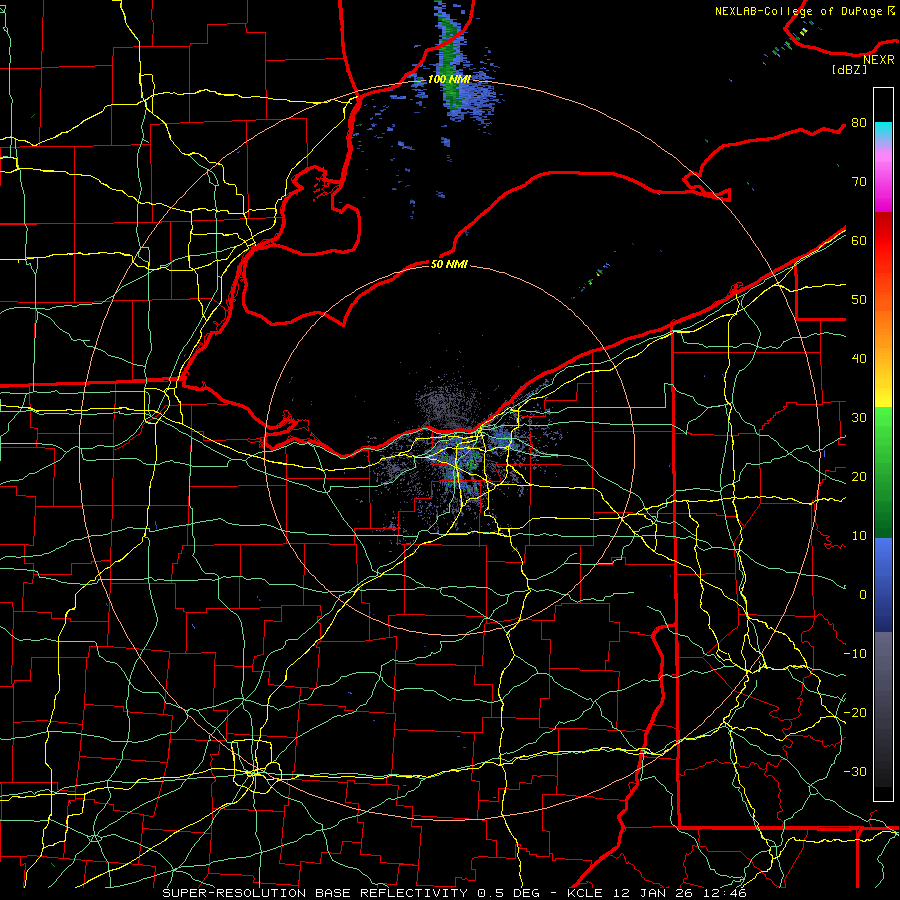900x900 pixels.
Task: Click the 30 value on dBZ scale
Action: tap(859, 418)
